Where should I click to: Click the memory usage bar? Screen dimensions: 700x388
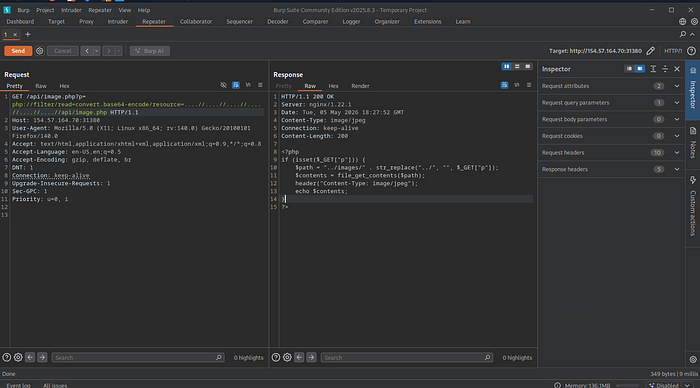(x=628, y=385)
